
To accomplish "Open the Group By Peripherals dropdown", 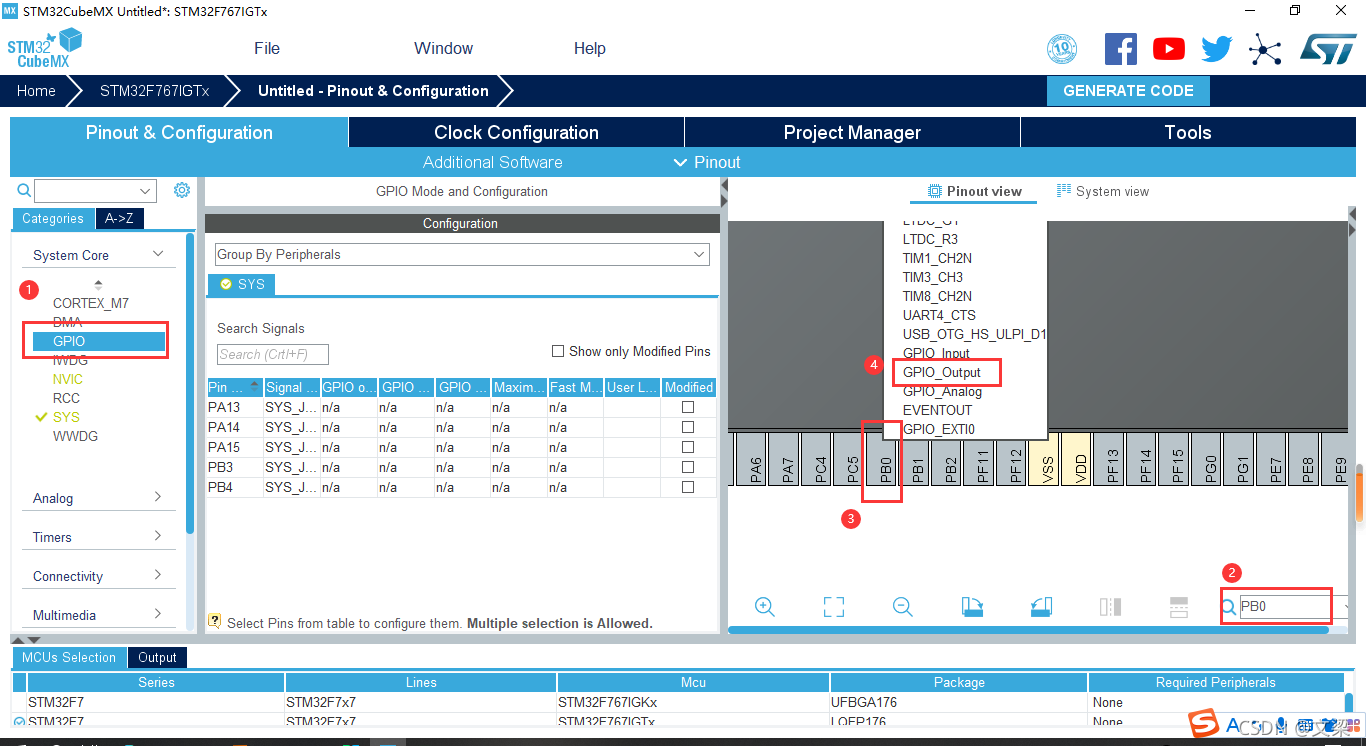I will pos(462,254).
